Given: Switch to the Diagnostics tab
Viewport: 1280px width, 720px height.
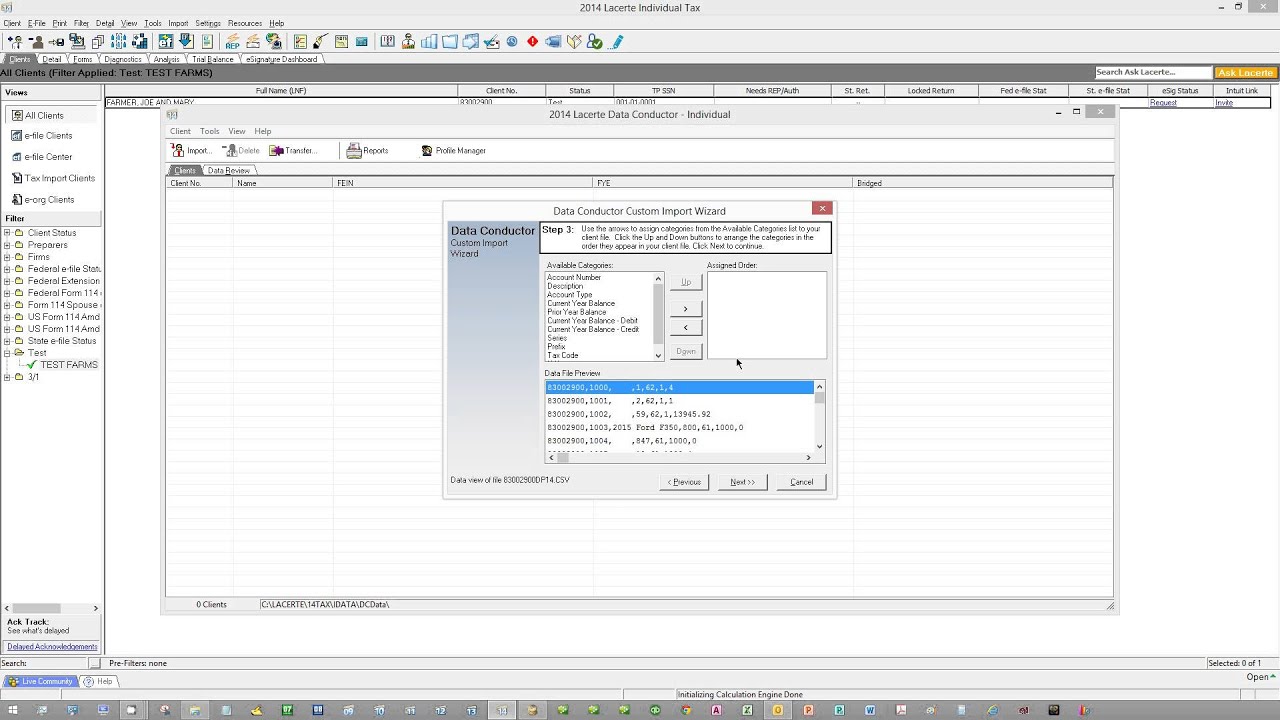Looking at the screenshot, I should [x=123, y=59].
